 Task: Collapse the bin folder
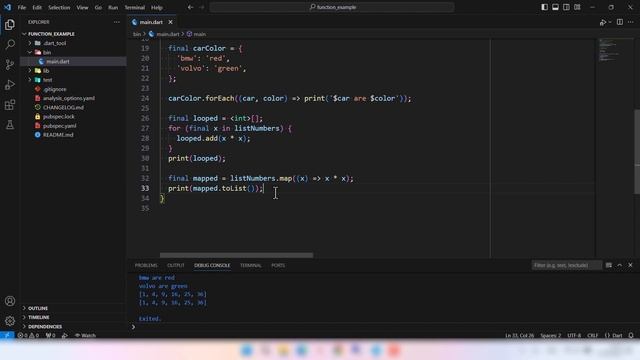[x=30, y=52]
